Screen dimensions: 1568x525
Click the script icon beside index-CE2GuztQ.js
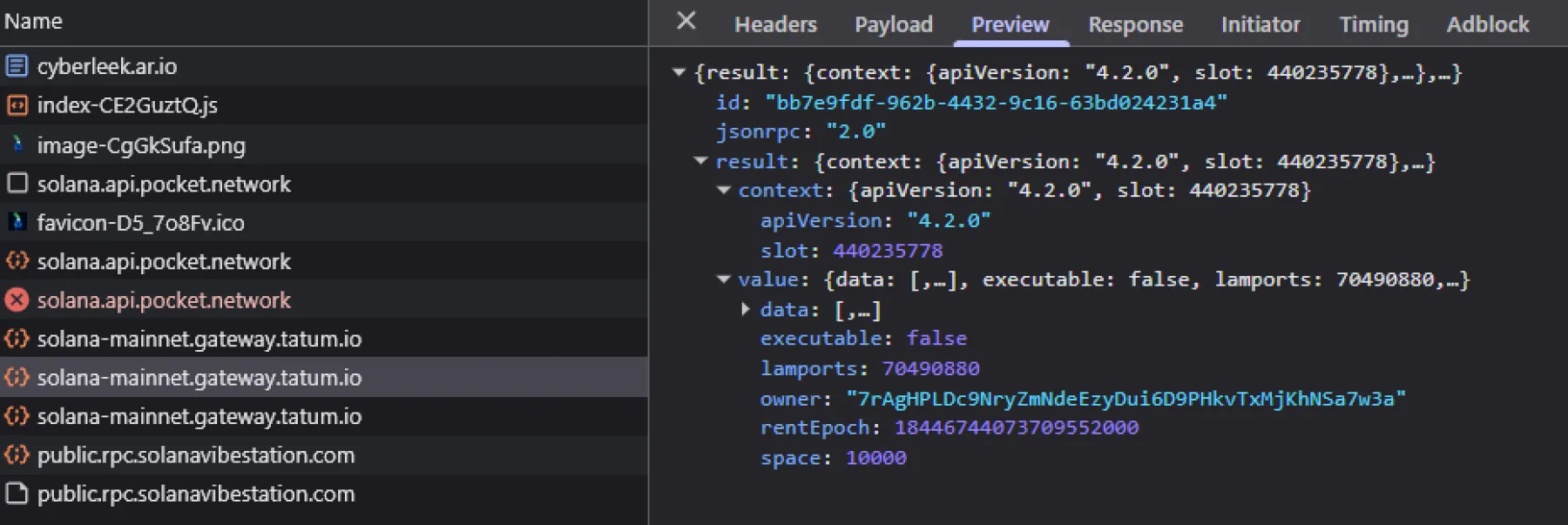pyautogui.click(x=16, y=105)
